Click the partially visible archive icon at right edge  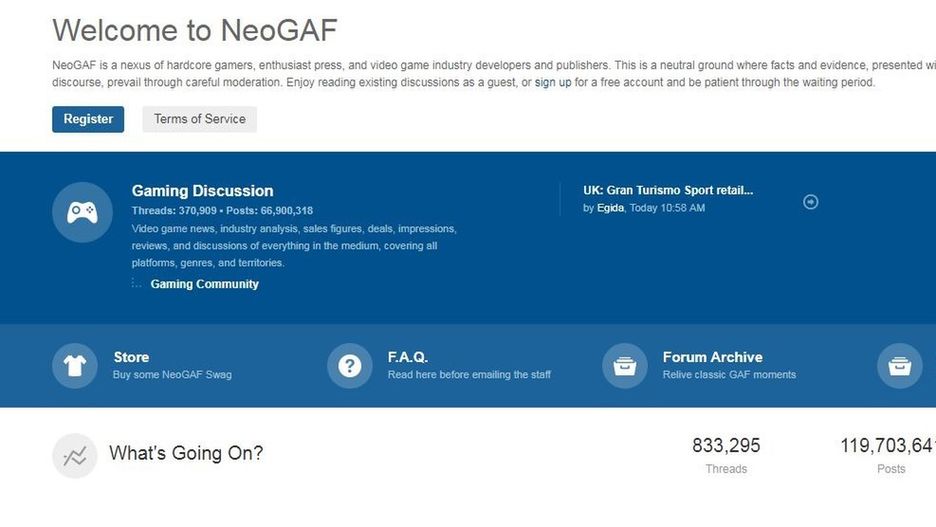(899, 366)
